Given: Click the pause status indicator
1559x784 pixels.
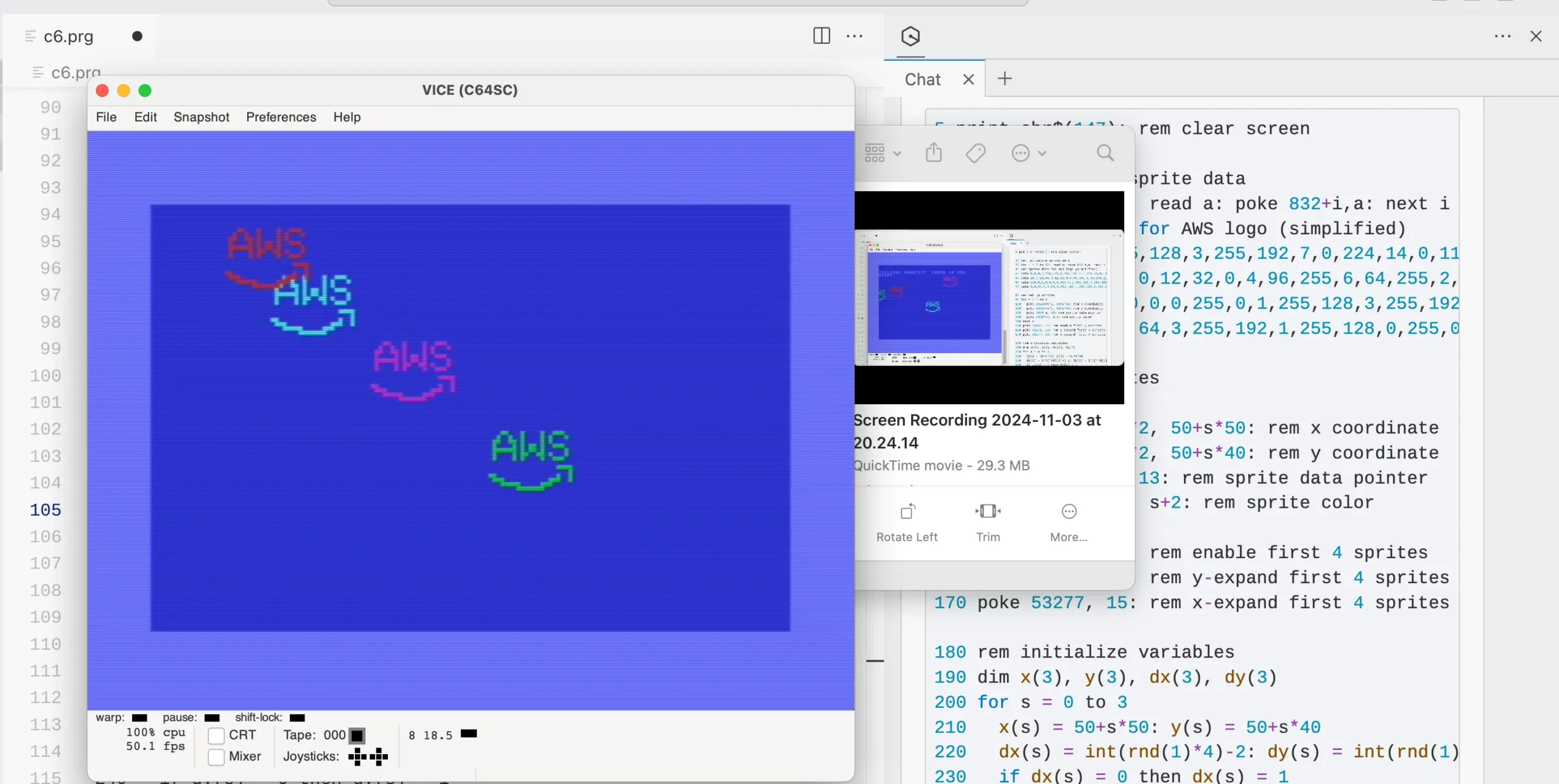Looking at the screenshot, I should tap(212, 718).
